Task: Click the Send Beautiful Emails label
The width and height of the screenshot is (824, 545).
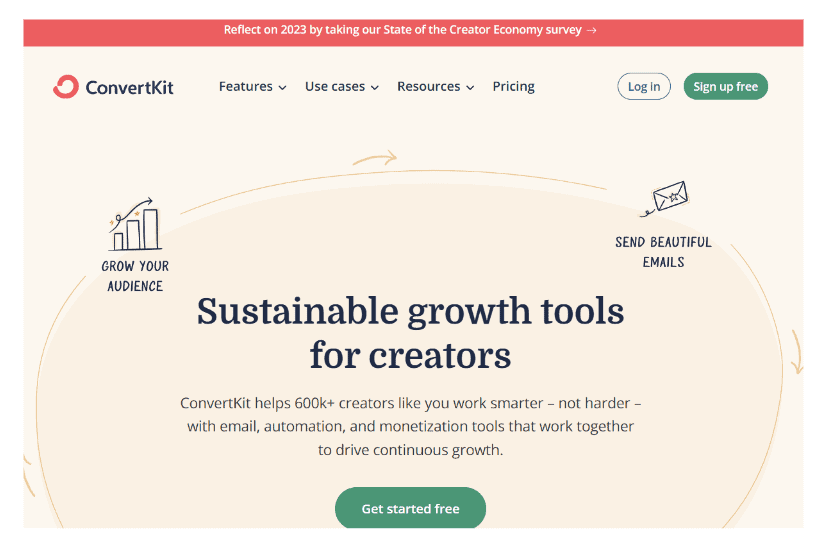Action: click(663, 252)
